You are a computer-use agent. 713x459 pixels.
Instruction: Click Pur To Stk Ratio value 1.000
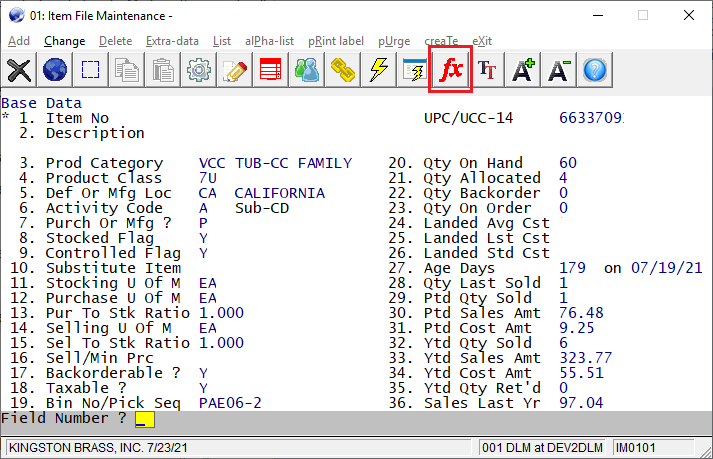tap(221, 313)
